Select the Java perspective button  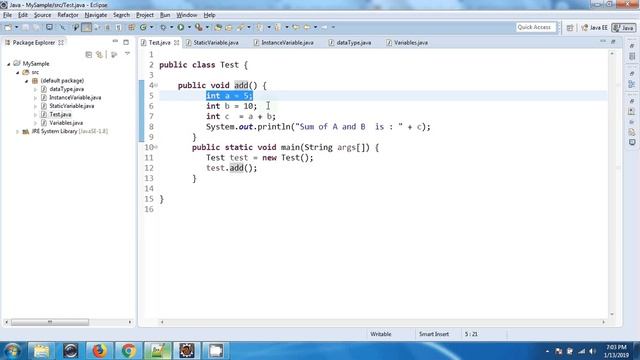tap(624, 28)
